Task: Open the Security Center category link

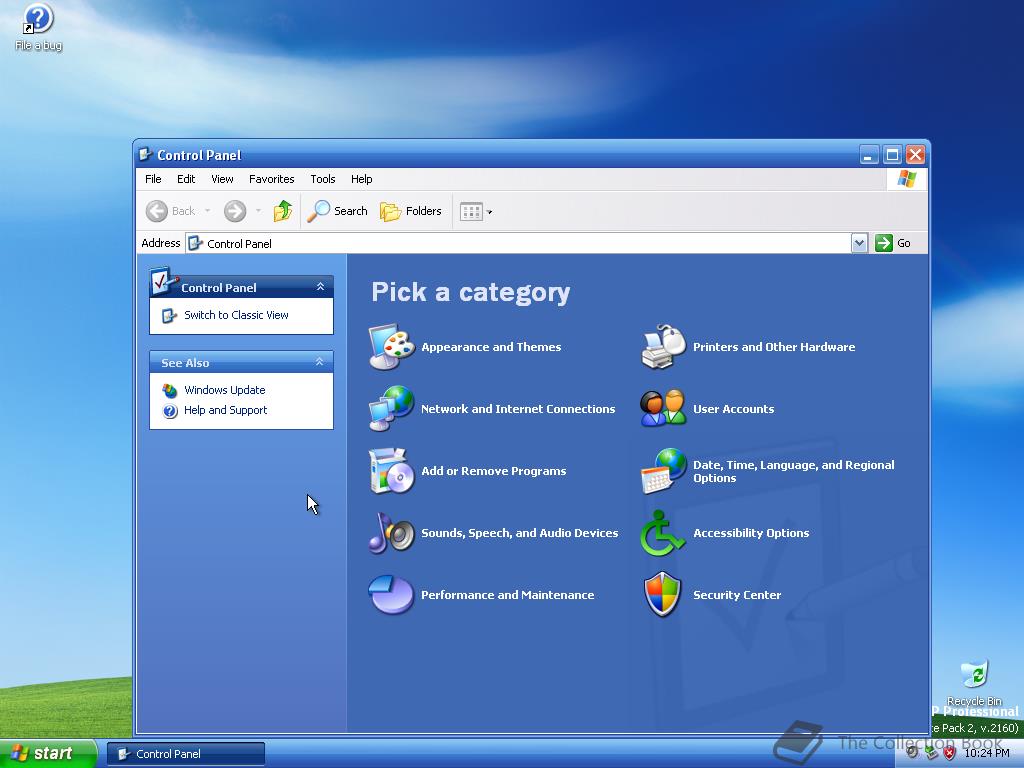Action: coord(737,595)
